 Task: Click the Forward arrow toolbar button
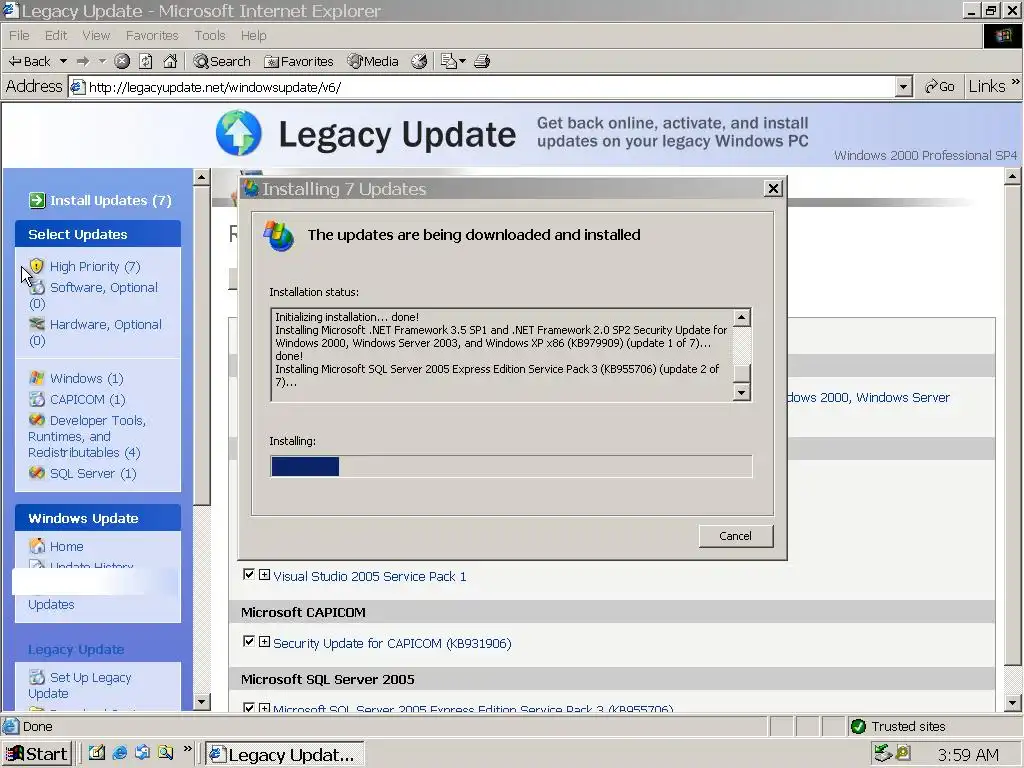[x=83, y=61]
